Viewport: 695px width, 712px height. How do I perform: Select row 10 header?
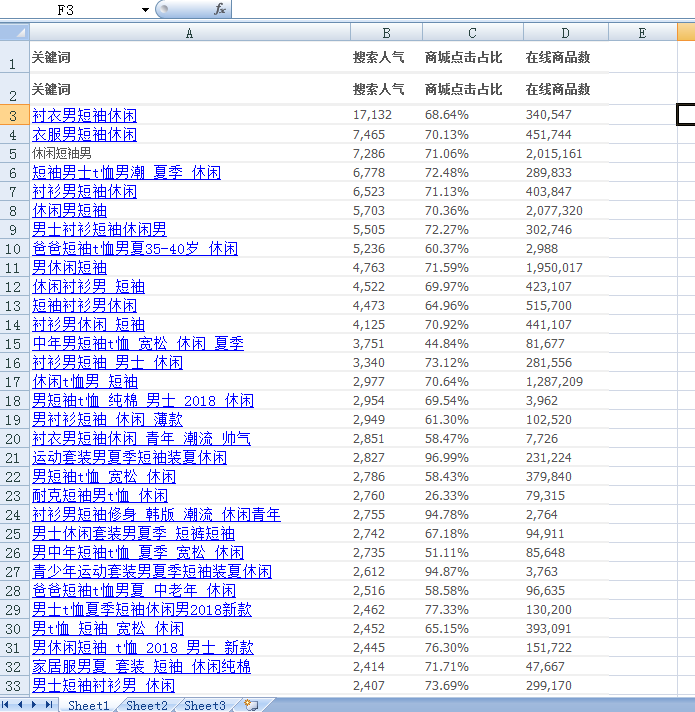coord(15,249)
